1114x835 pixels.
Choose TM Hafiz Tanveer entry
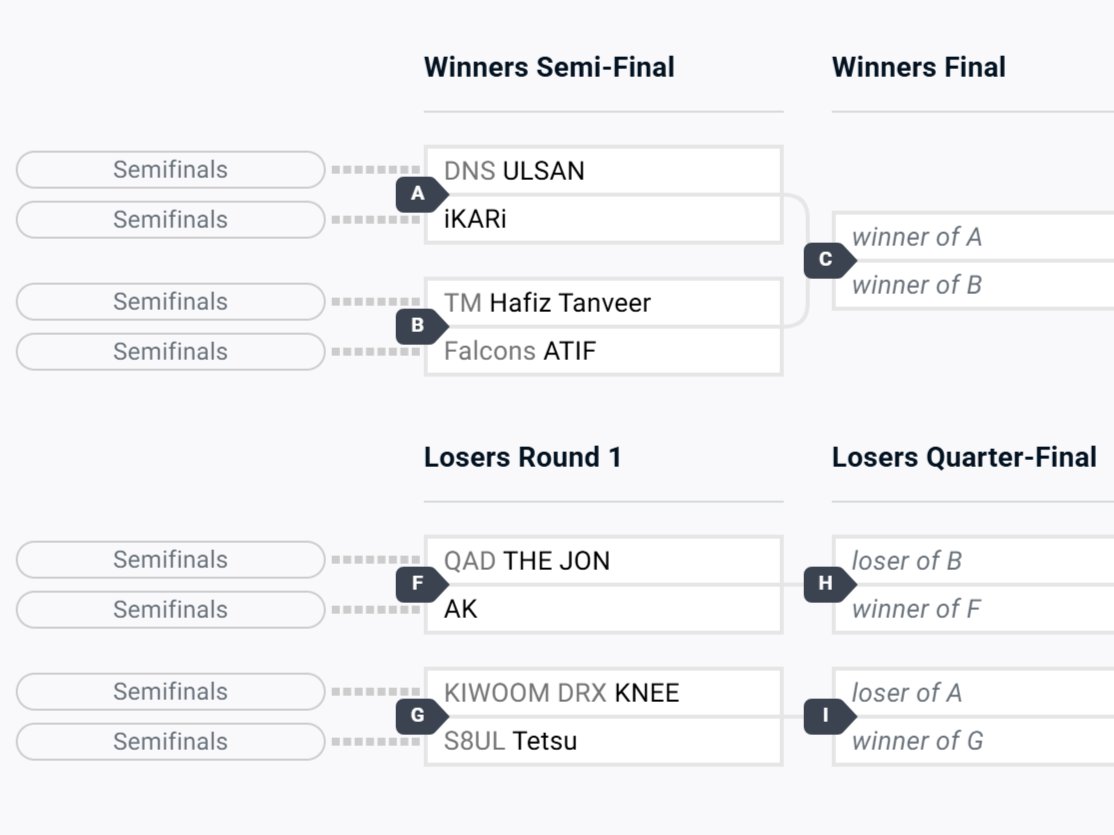tap(603, 303)
